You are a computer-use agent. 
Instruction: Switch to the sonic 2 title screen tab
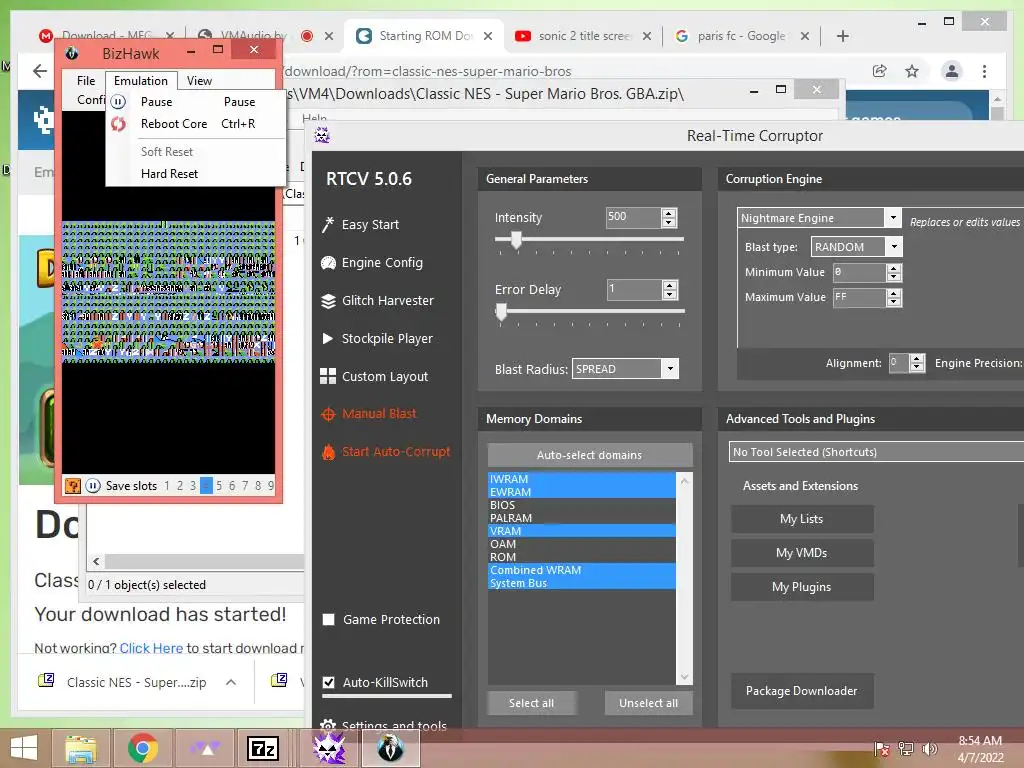(x=584, y=36)
